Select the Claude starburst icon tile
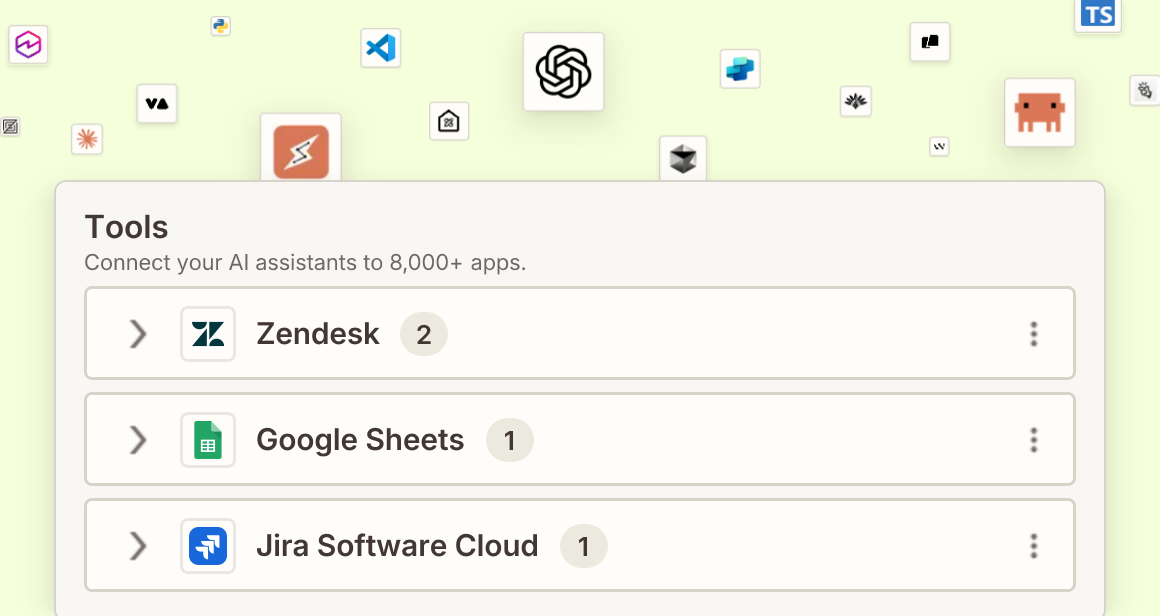The image size is (1160, 616). coord(87,139)
